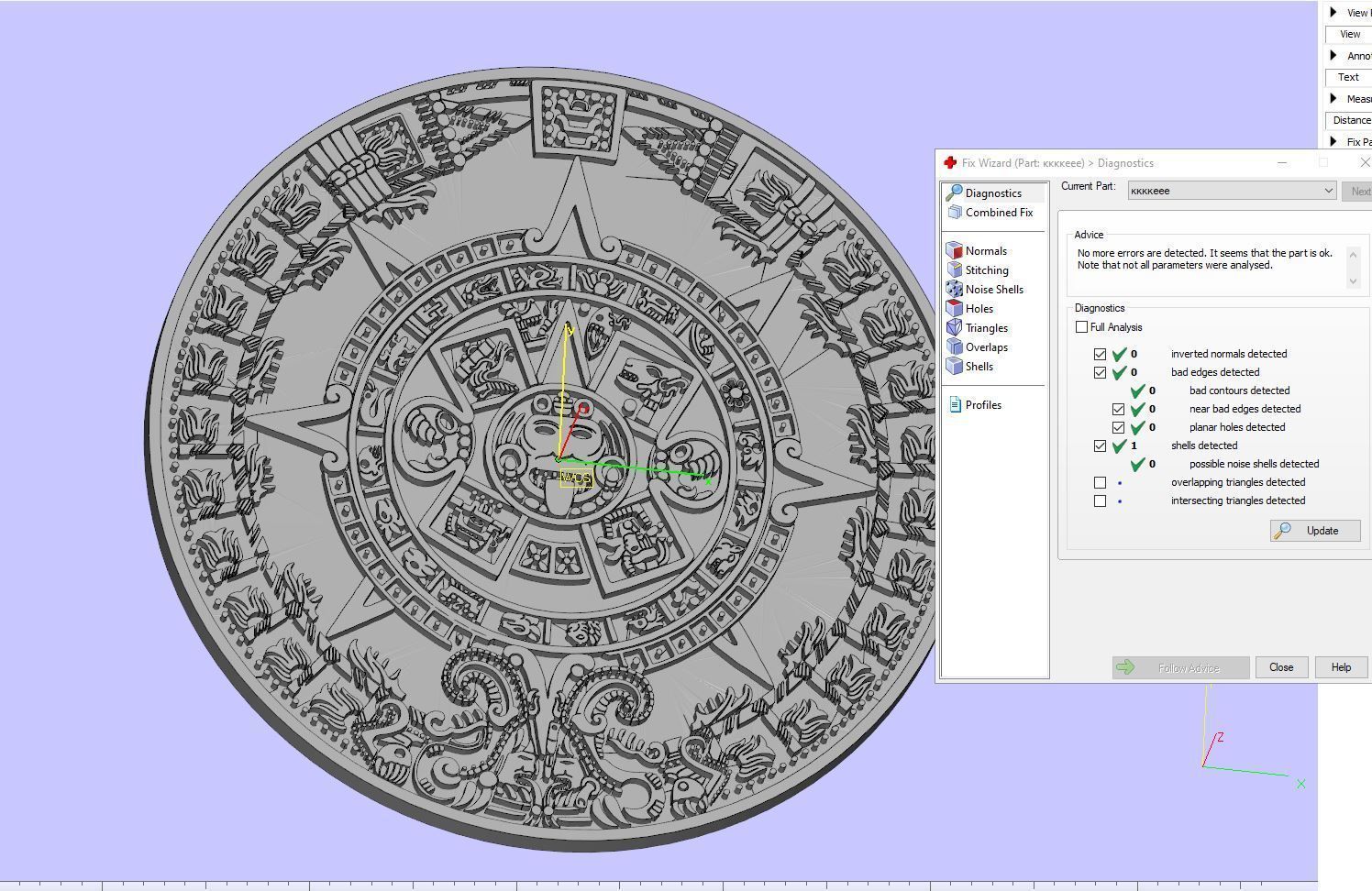The width and height of the screenshot is (1372, 891).
Task: Select the Normals fix icon
Action: tap(954, 250)
